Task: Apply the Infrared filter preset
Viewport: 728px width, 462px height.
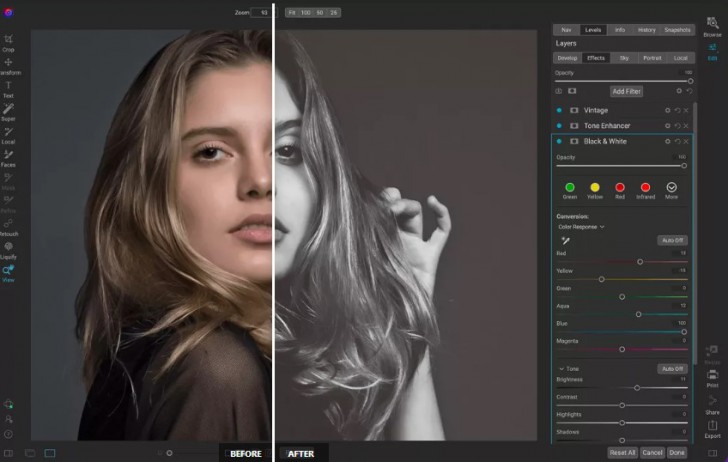Action: [645, 190]
